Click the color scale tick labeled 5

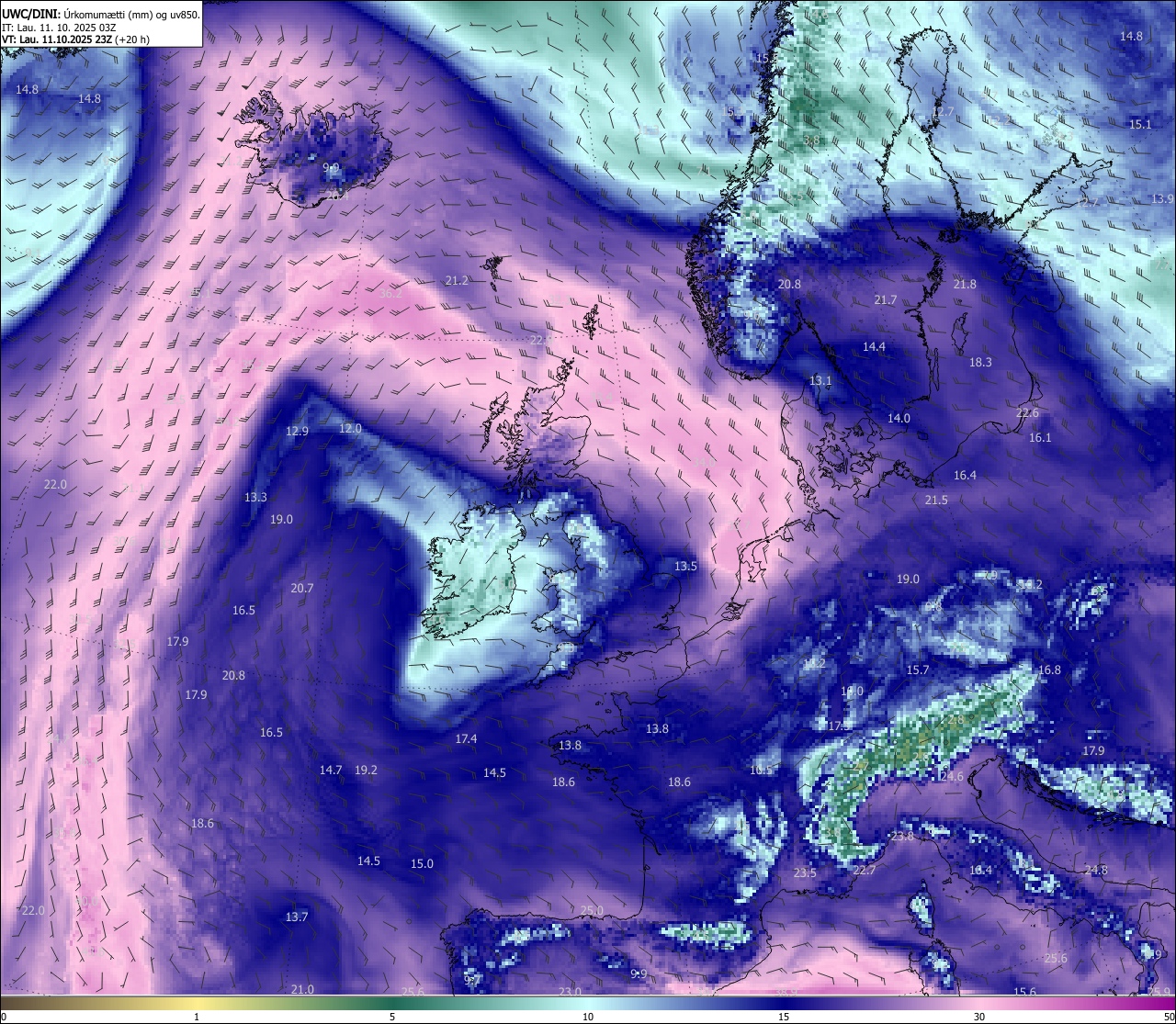point(392,1017)
